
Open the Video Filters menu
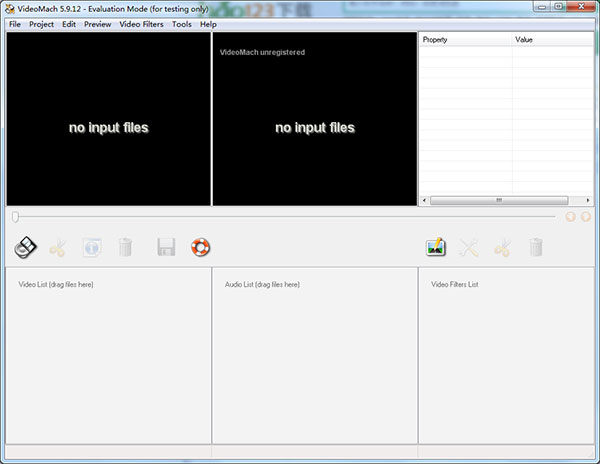tap(141, 24)
